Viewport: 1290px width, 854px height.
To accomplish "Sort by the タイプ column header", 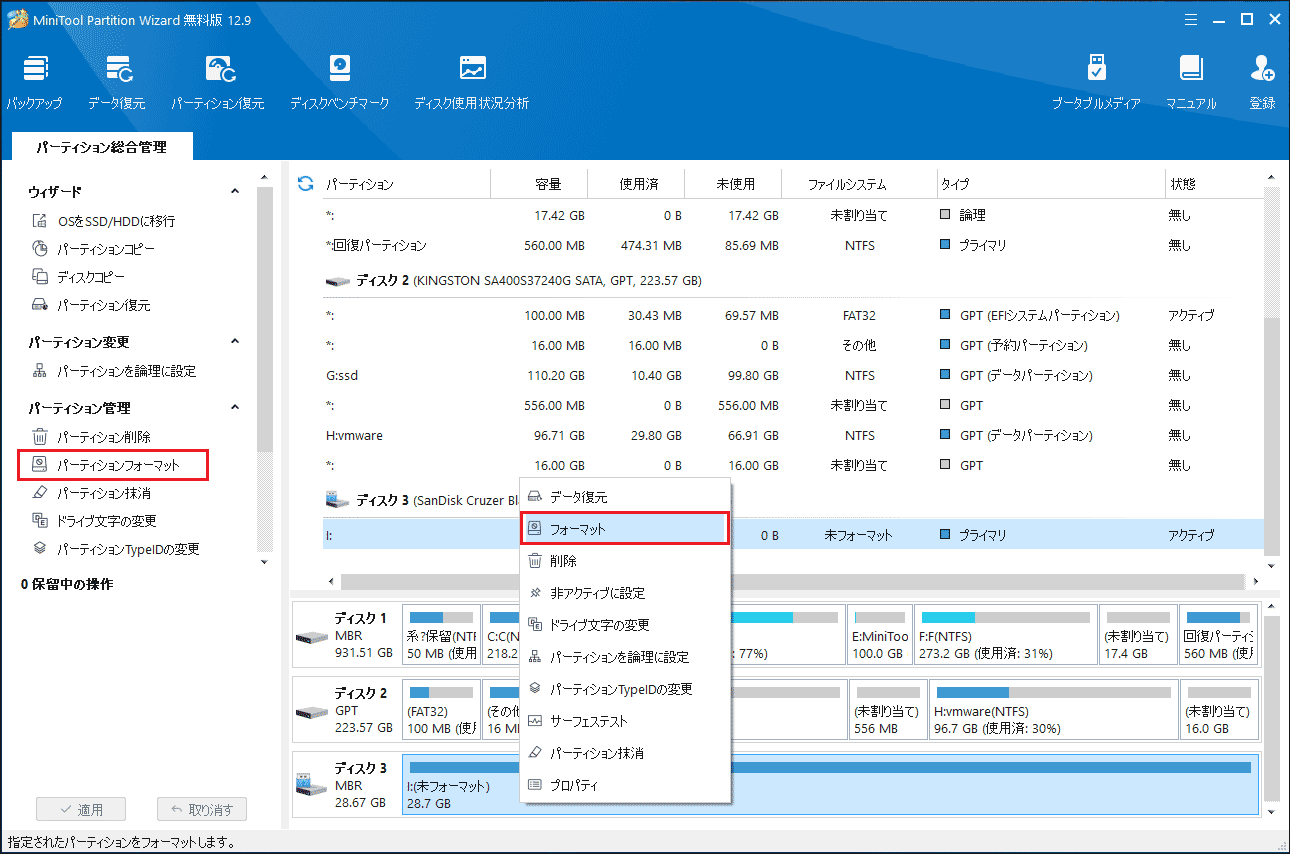I will click(1049, 184).
